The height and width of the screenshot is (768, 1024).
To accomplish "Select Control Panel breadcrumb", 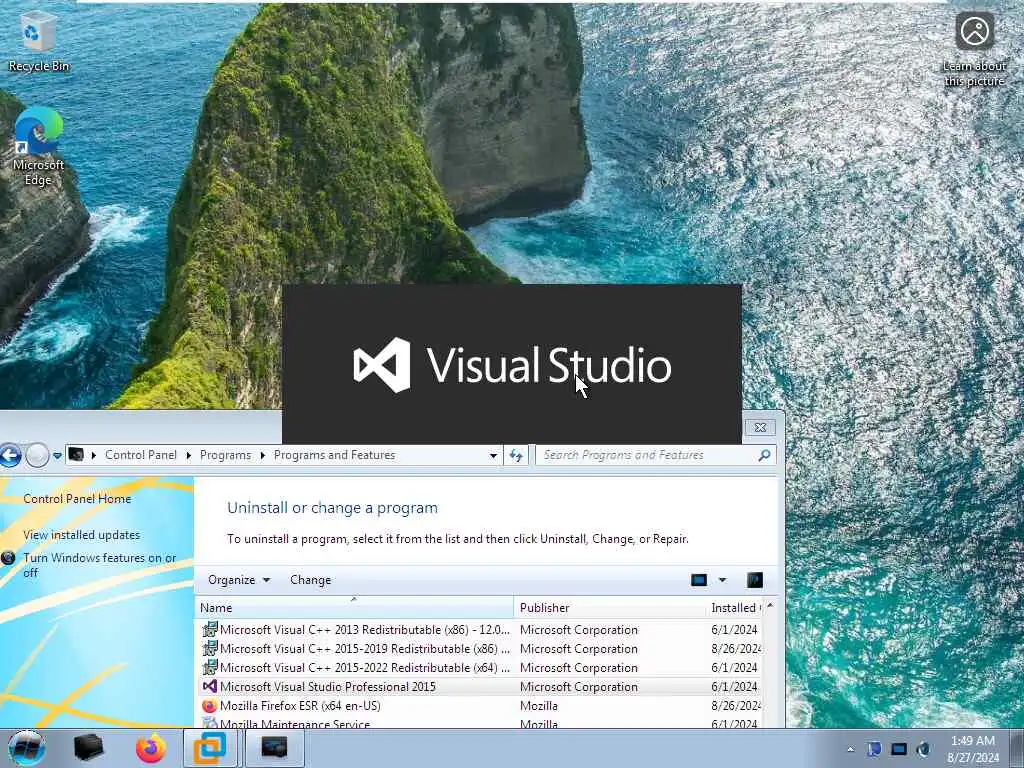I will point(140,455).
